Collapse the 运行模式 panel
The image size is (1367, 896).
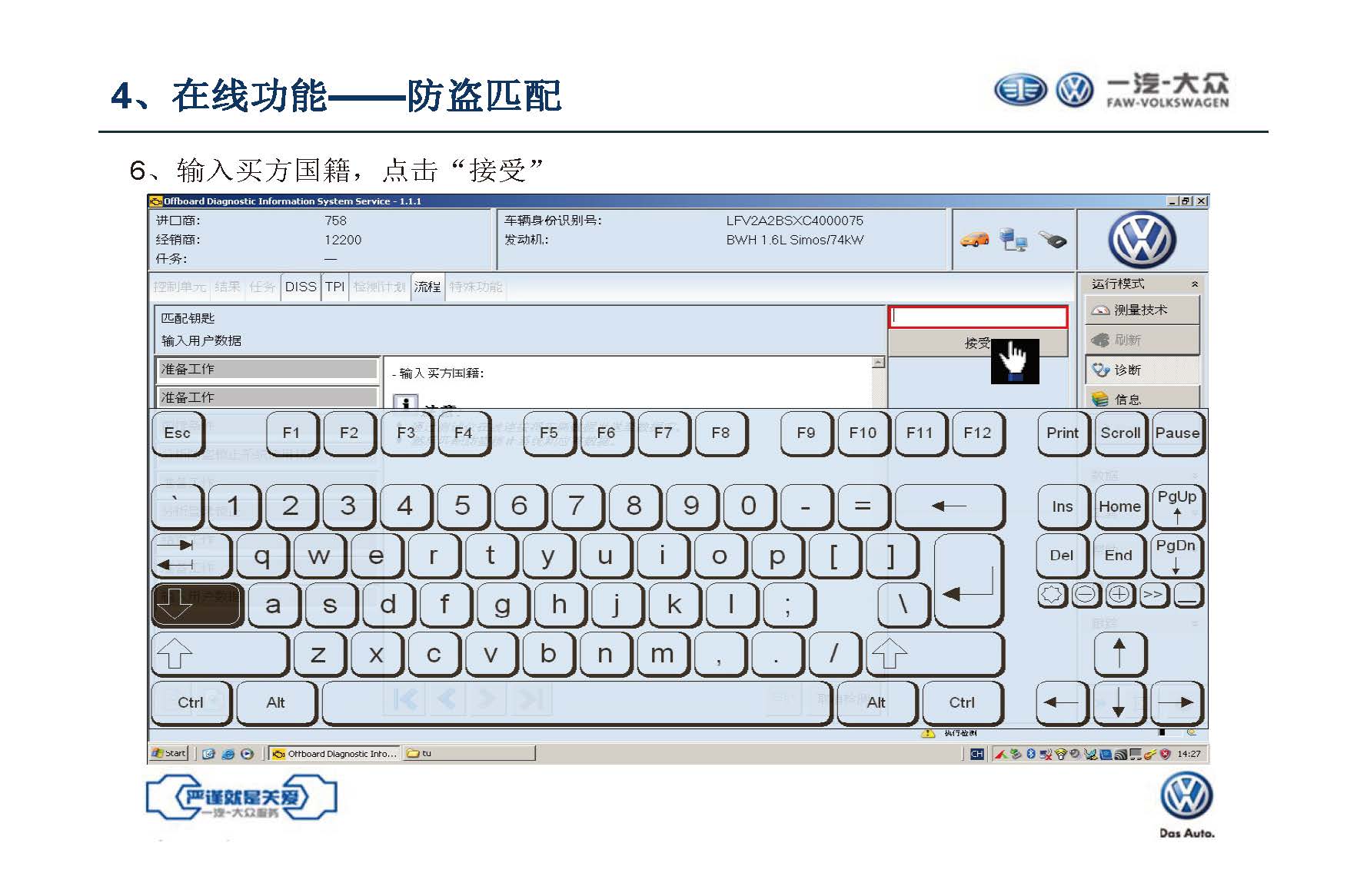click(1194, 284)
